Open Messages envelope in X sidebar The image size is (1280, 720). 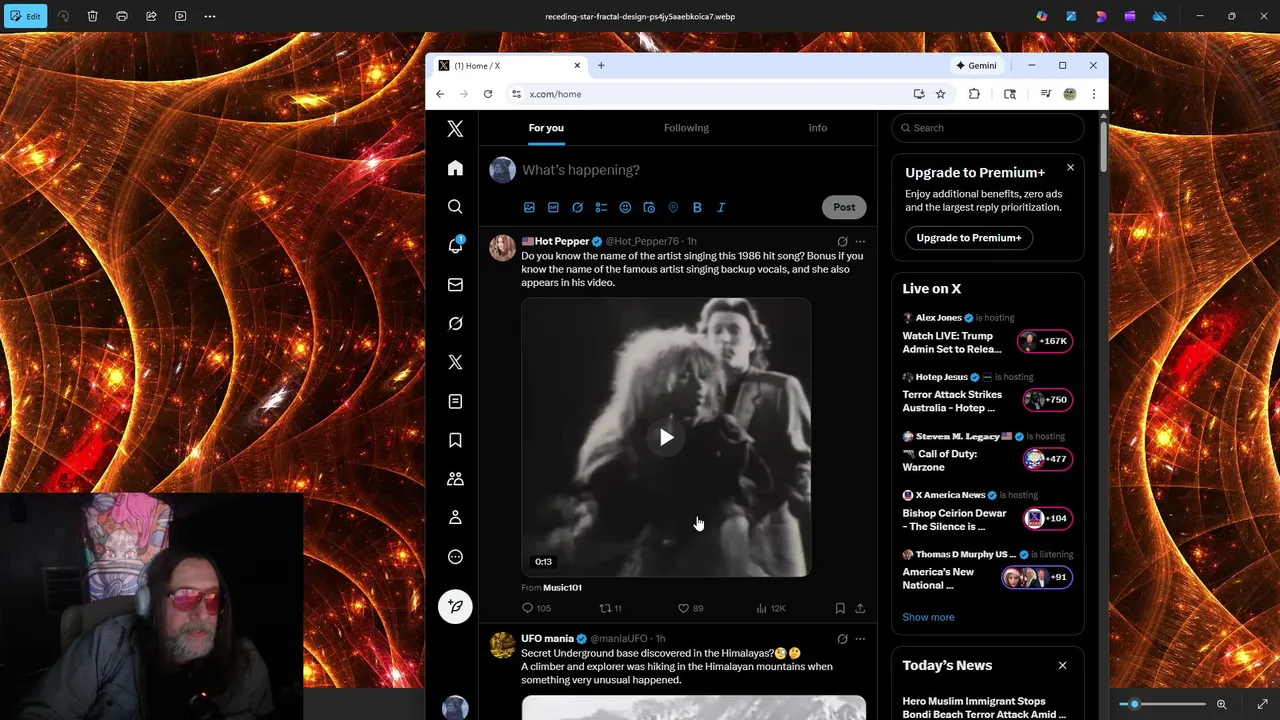tap(455, 285)
